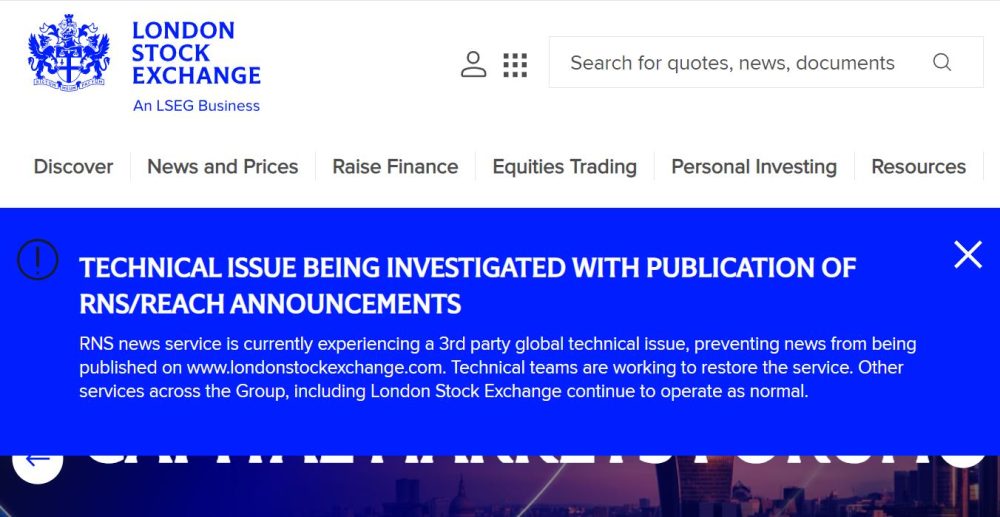Open the Discover menu

pyautogui.click(x=73, y=167)
